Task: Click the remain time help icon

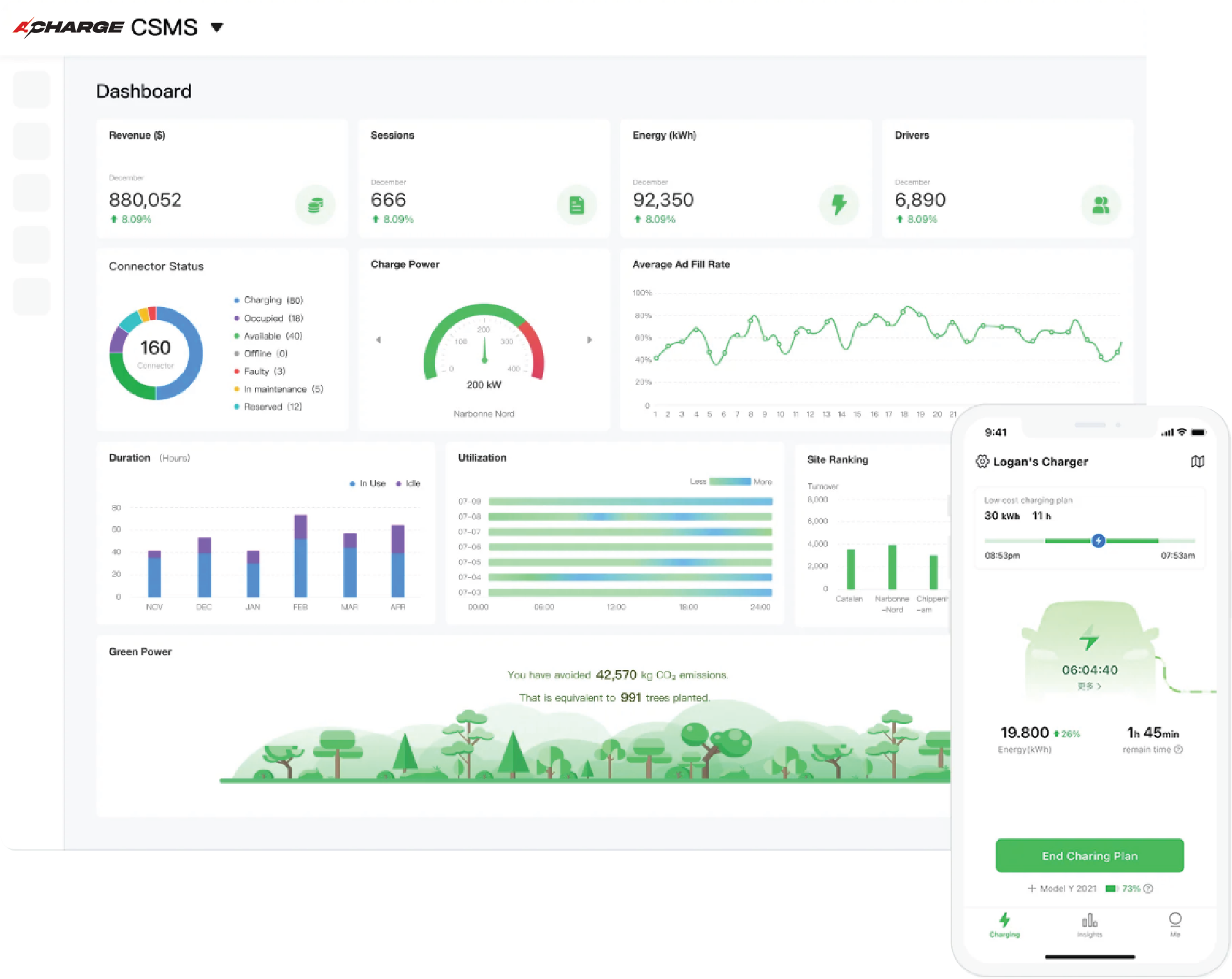Action: (1179, 750)
